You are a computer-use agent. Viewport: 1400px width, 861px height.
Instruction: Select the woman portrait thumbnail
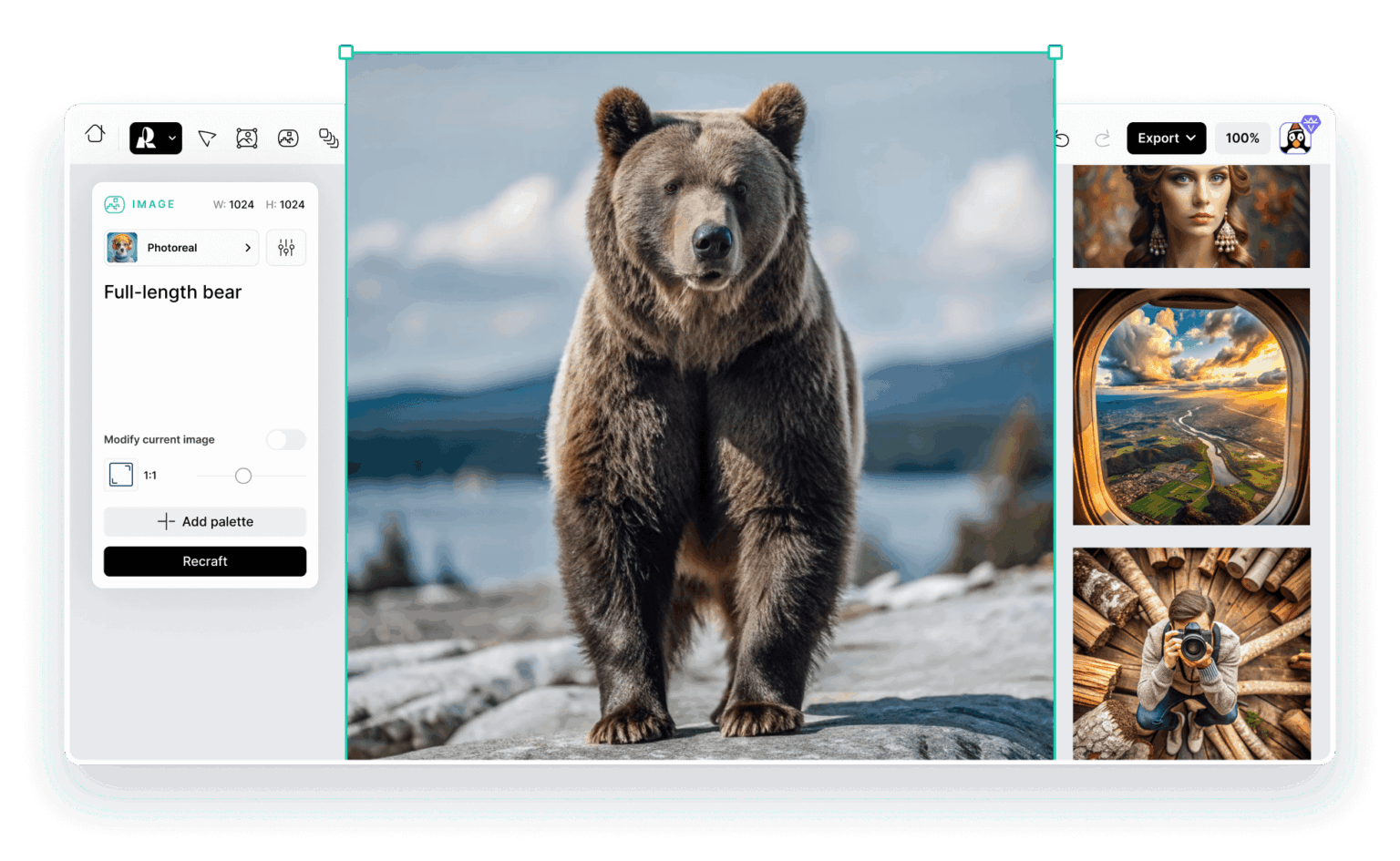[1191, 217]
